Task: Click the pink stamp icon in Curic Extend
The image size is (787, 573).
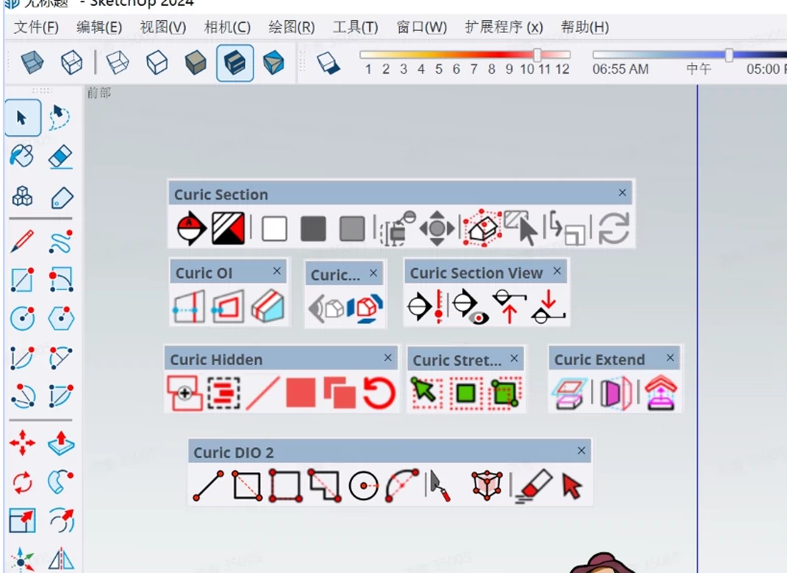Action: pos(661,392)
